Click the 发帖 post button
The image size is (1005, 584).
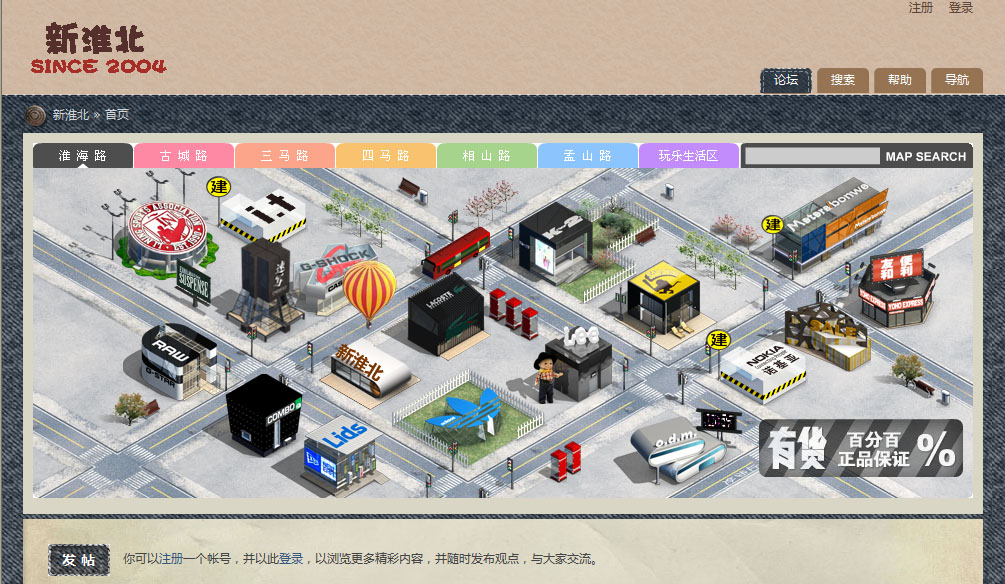click(x=79, y=560)
